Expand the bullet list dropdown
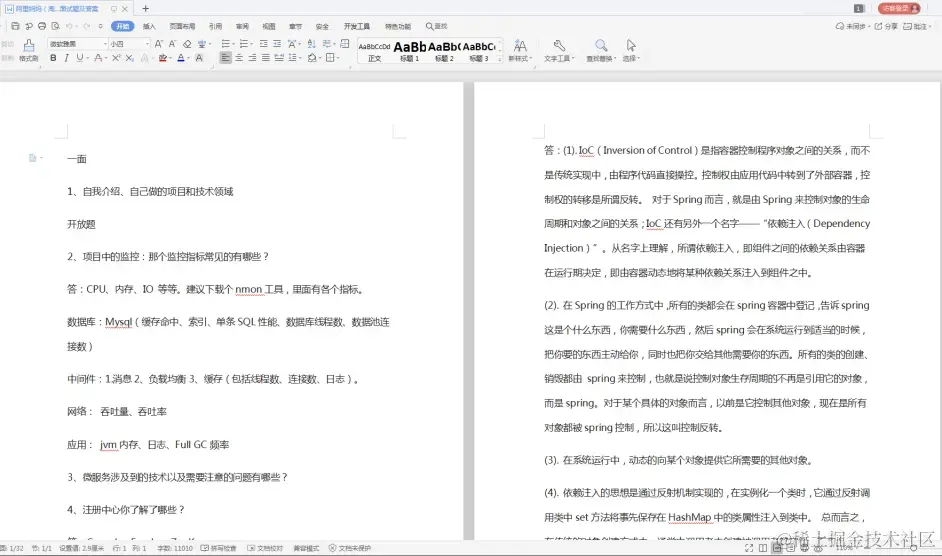This screenshot has width=942, height=556. tap(233, 44)
